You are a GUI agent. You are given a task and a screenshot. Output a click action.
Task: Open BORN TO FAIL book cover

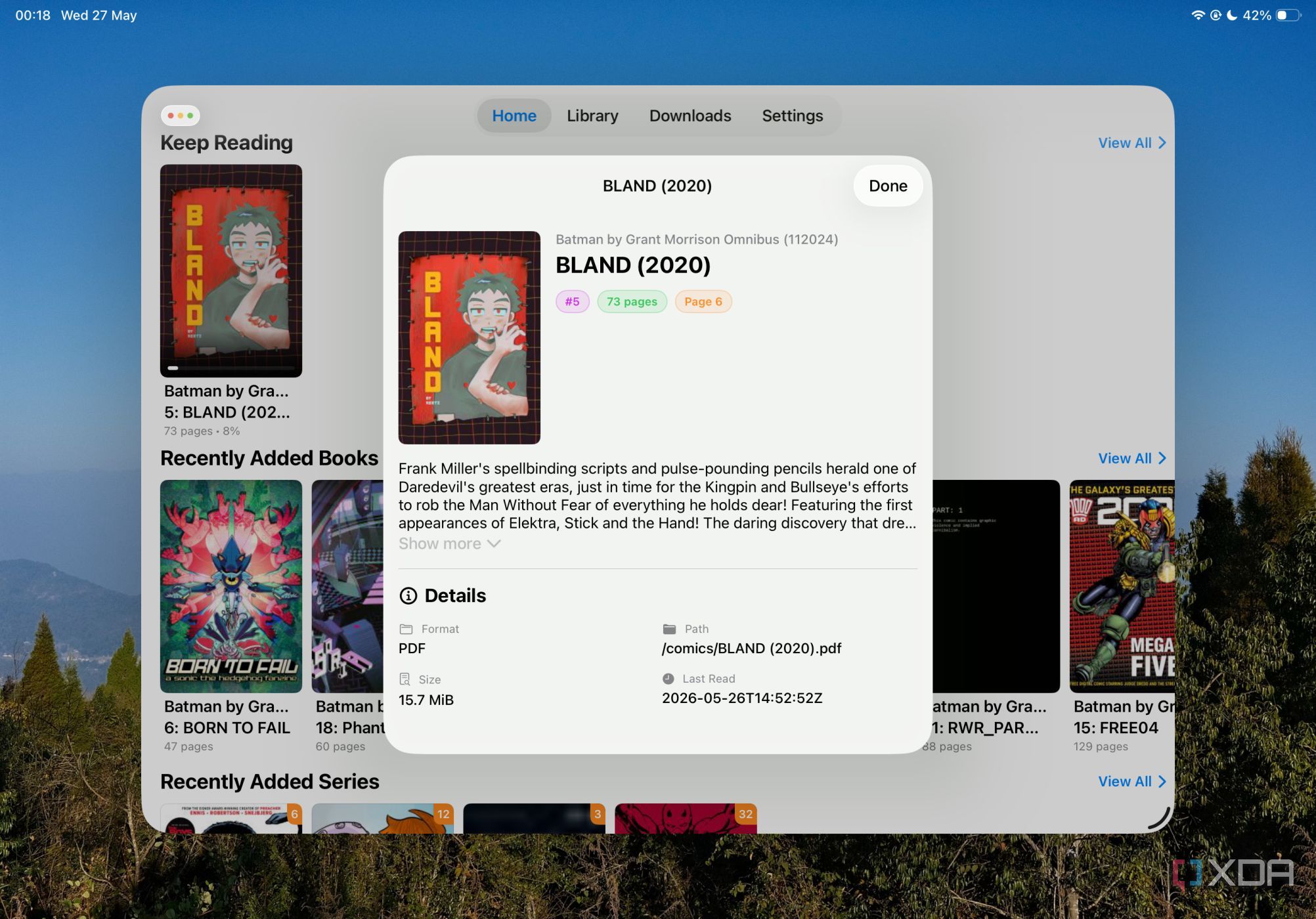pyautogui.click(x=231, y=586)
